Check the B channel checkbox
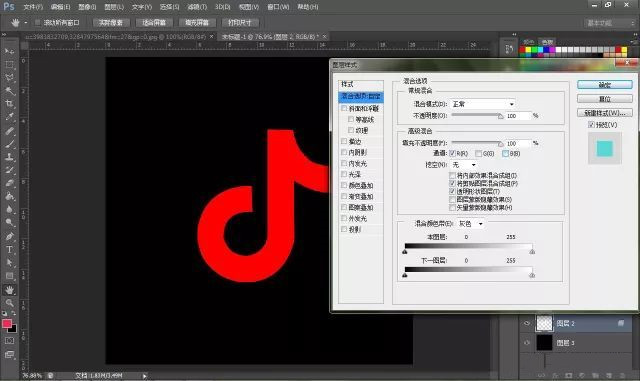Screen dimensions: 640x381 click(x=505, y=154)
